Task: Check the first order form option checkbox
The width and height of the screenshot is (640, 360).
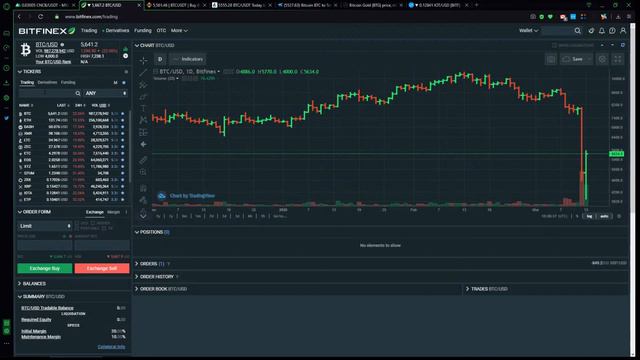Action: point(77,223)
